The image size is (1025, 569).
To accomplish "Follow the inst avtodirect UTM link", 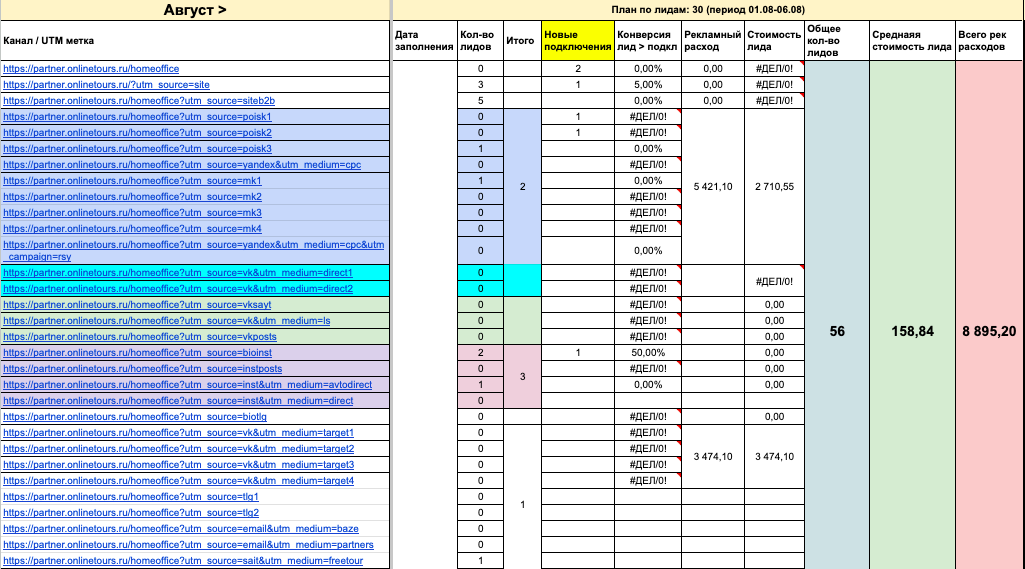I will point(189,385).
